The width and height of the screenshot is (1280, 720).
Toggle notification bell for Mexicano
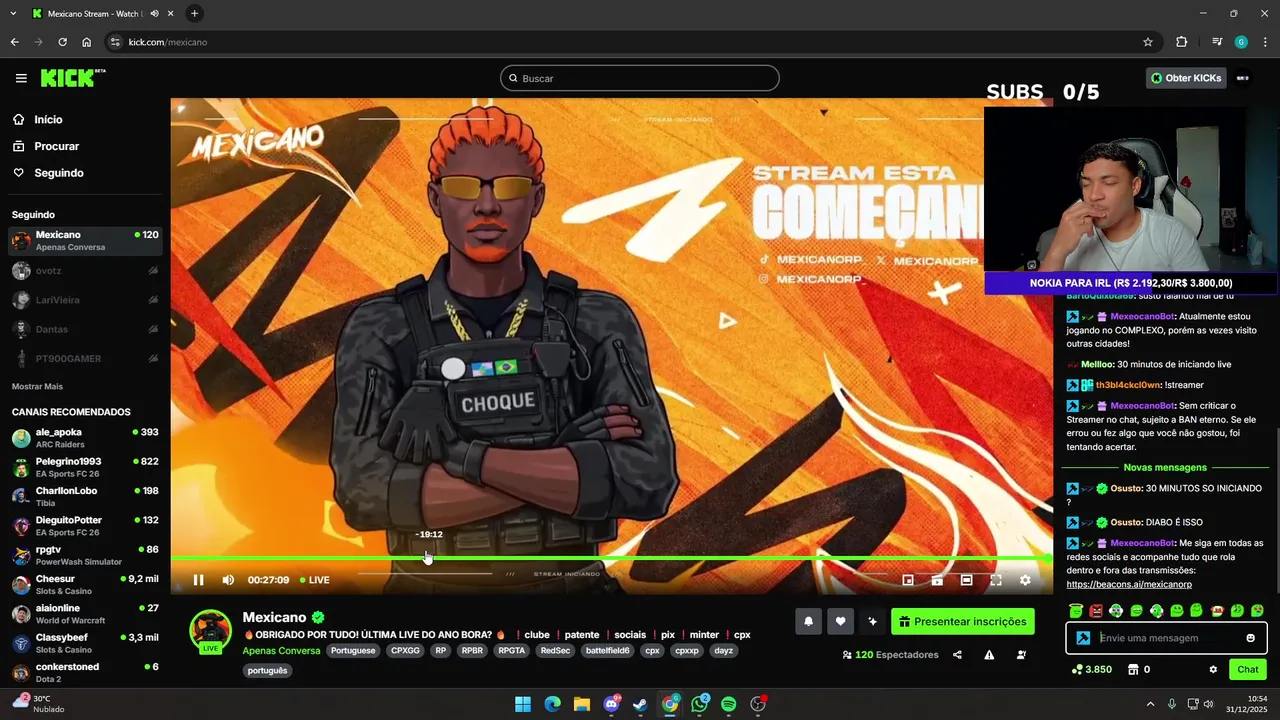(809, 622)
